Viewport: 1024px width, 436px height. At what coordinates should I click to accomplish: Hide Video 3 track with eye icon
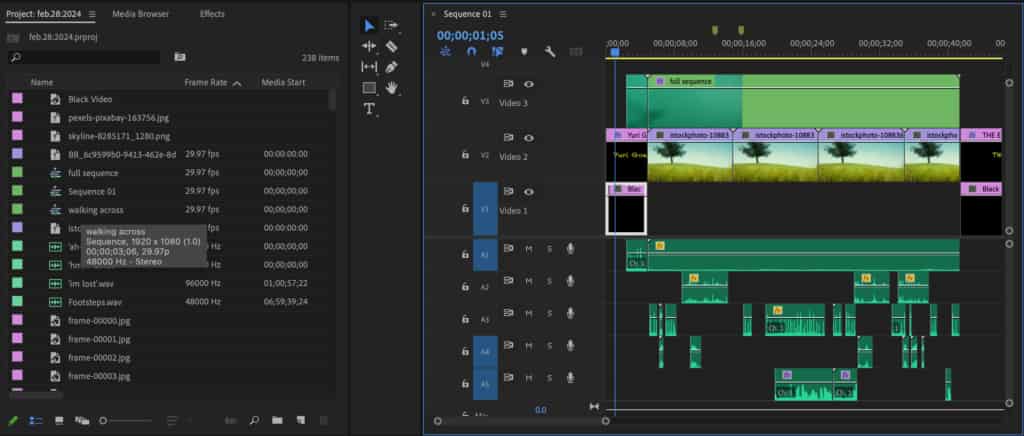(x=529, y=84)
